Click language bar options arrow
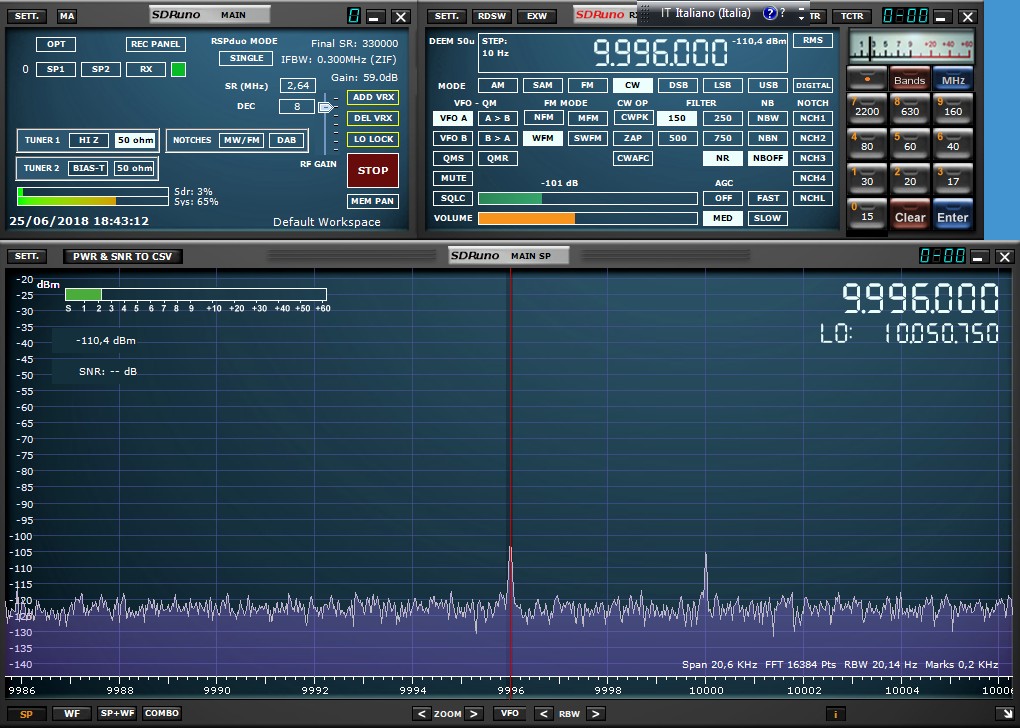This screenshot has width=1020, height=728. (801, 16)
